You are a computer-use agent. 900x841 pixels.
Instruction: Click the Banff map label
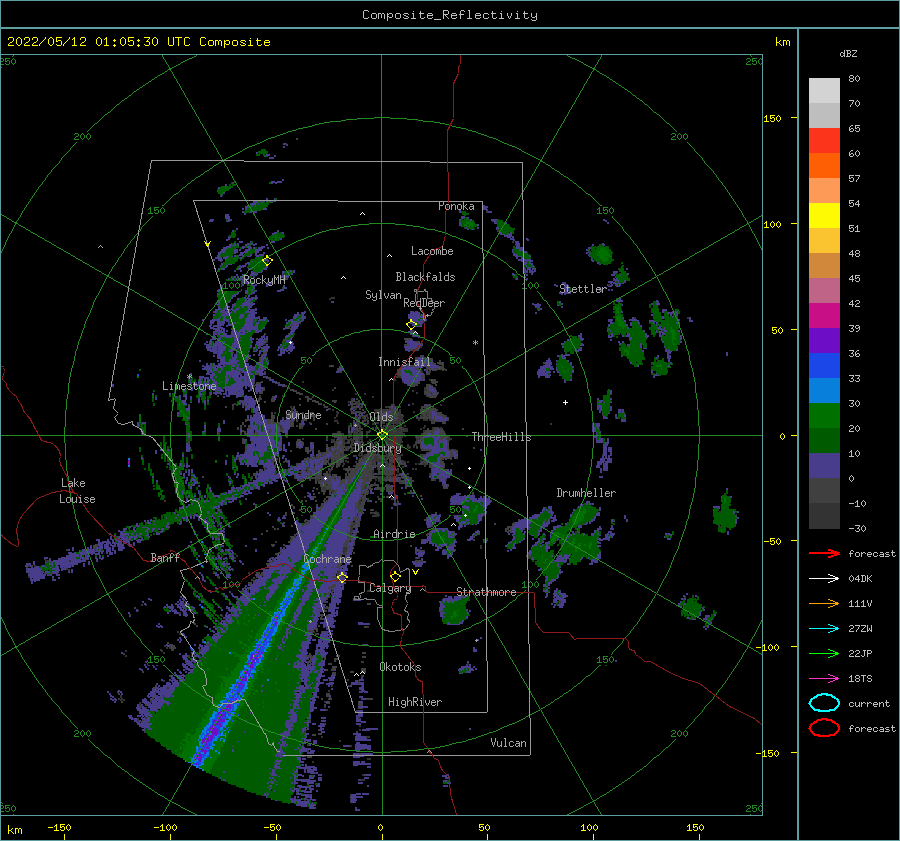(x=165, y=558)
